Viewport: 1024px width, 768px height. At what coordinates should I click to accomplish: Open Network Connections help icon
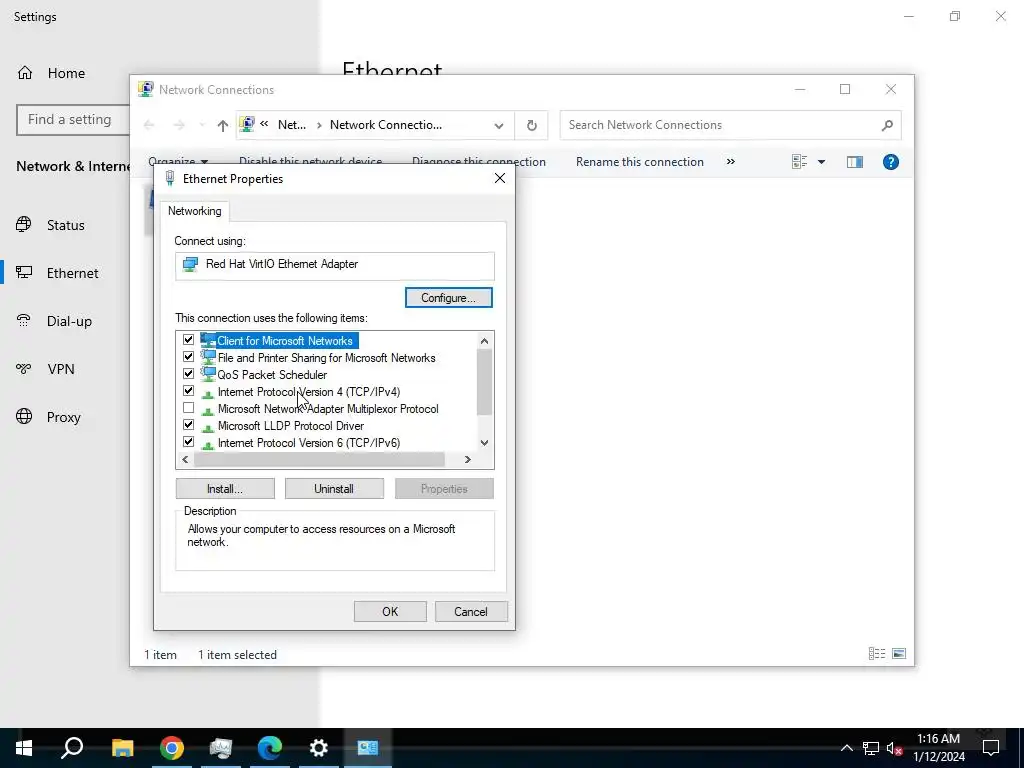pyautogui.click(x=891, y=162)
